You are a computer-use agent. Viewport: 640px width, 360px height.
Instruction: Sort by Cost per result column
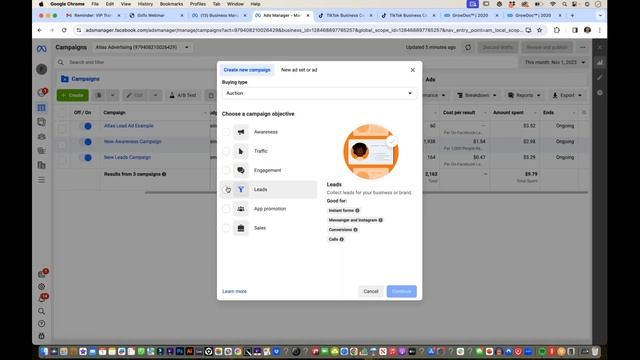[459, 113]
